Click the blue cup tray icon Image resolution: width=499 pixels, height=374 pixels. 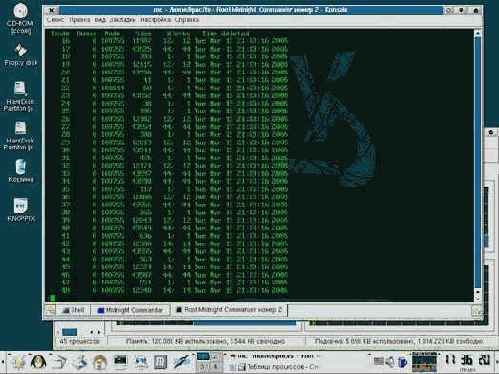(x=403, y=361)
